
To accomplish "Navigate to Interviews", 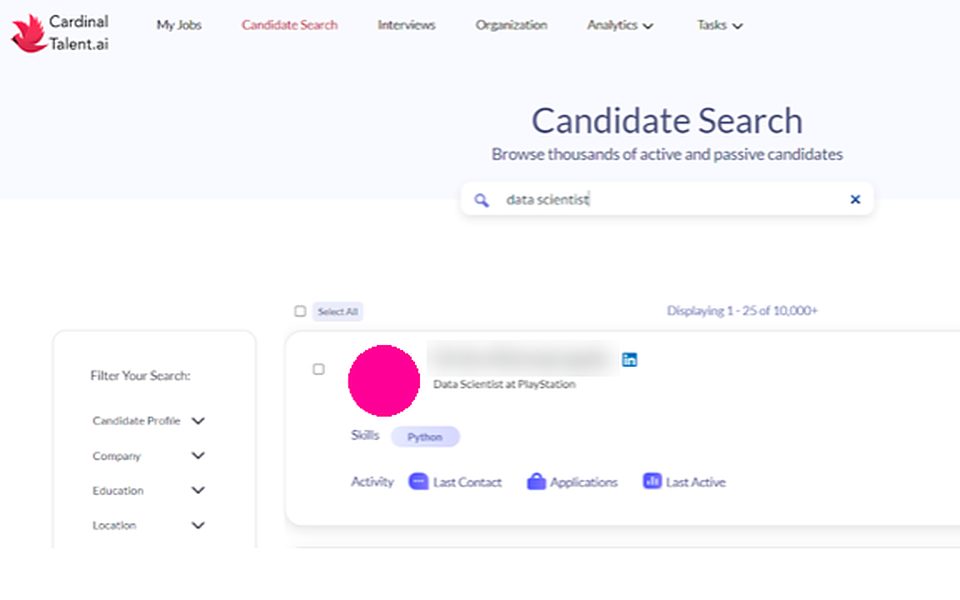I will point(407,25).
